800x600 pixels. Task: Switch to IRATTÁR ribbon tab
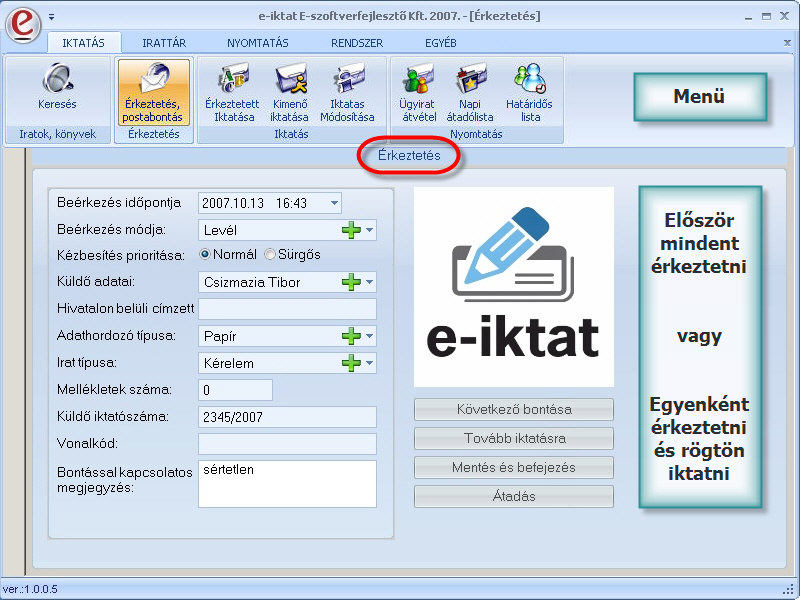(x=164, y=43)
